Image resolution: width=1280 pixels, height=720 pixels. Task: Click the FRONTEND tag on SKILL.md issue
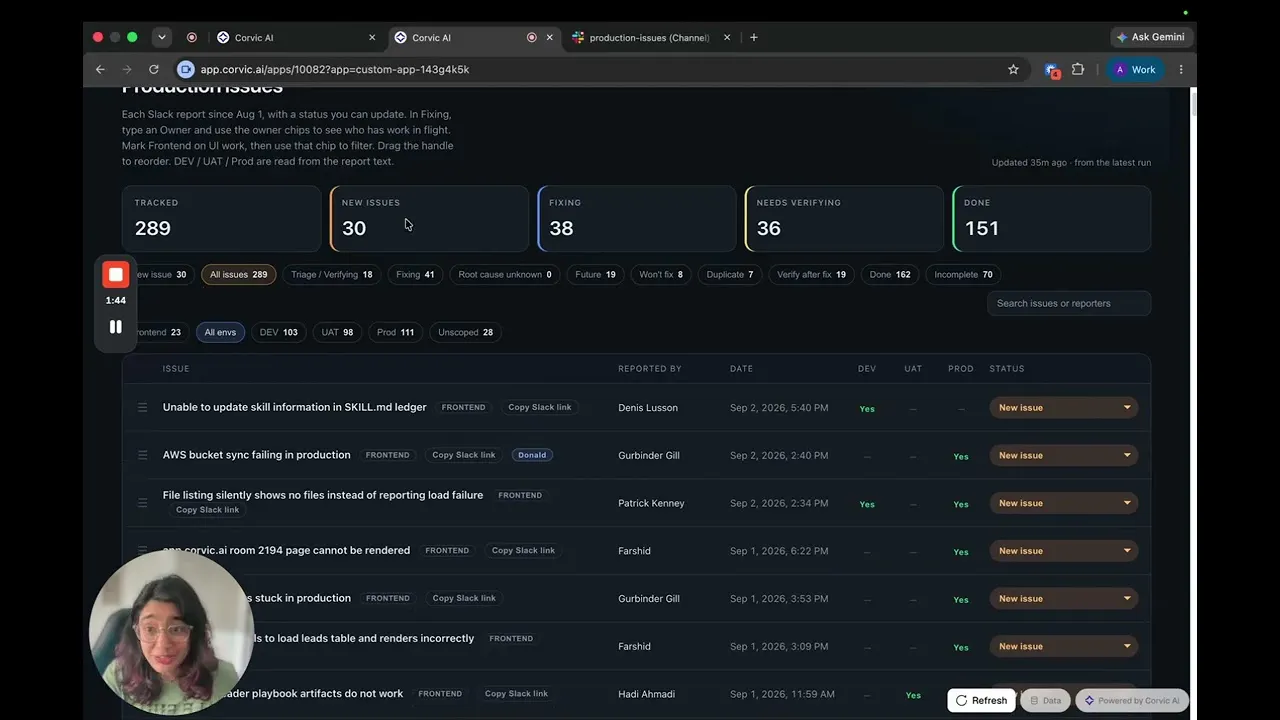tap(463, 407)
